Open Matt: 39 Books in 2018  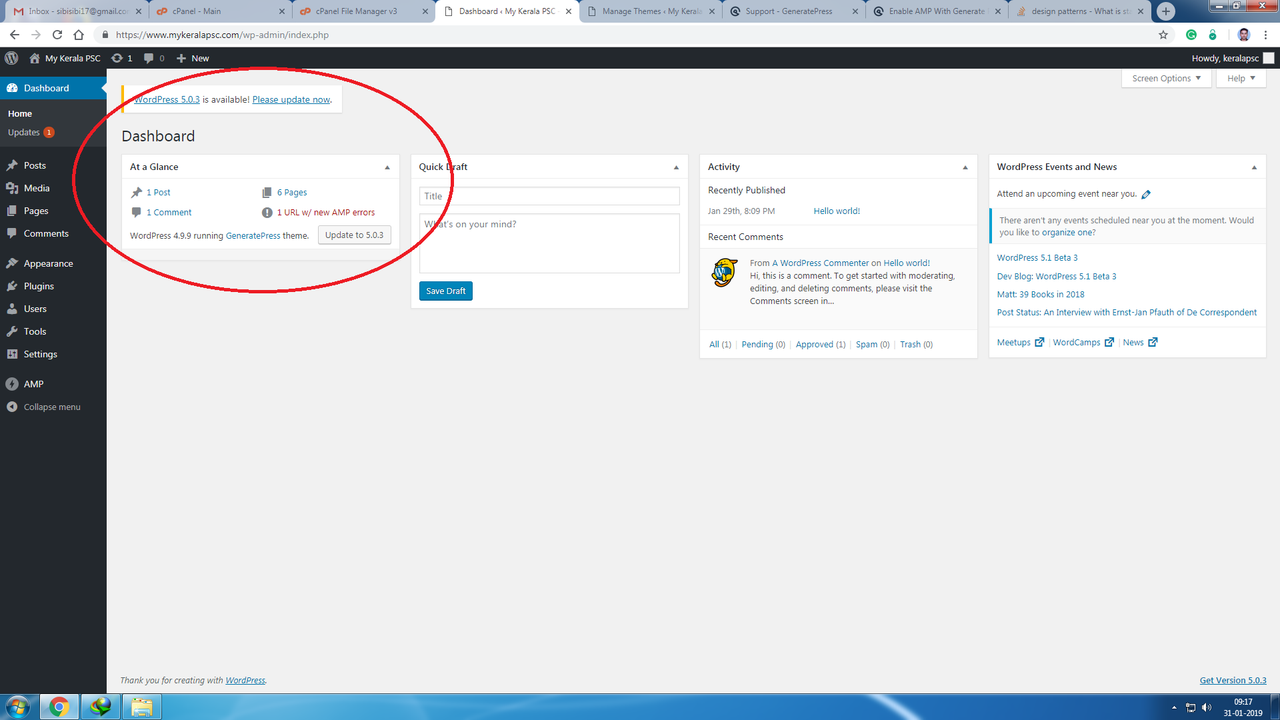(x=1040, y=294)
